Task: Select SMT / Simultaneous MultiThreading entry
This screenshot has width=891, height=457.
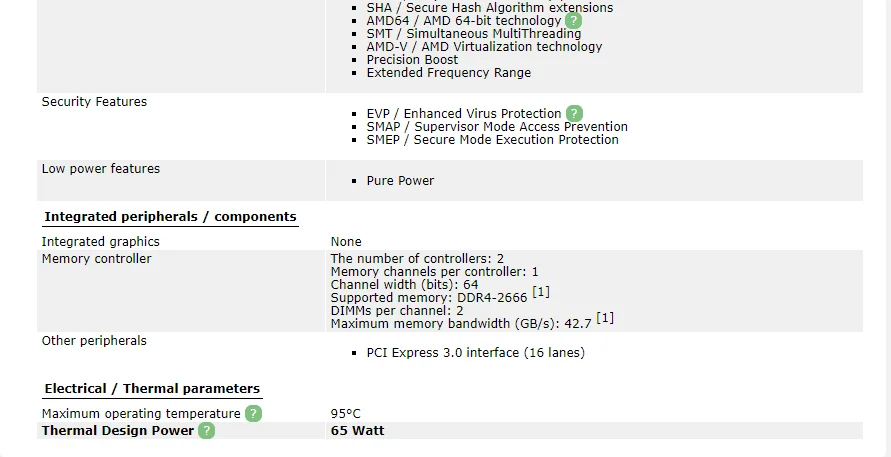Action: tap(473, 34)
